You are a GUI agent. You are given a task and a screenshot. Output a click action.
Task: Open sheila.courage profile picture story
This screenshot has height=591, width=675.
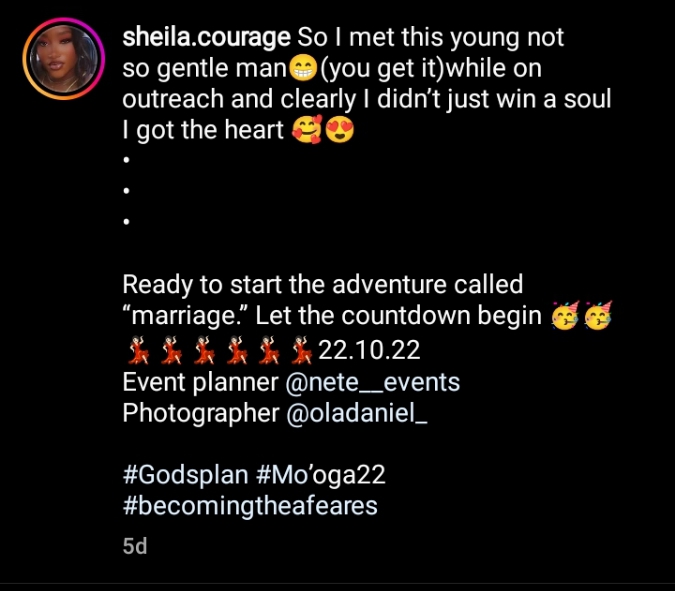pyautogui.click(x=62, y=59)
